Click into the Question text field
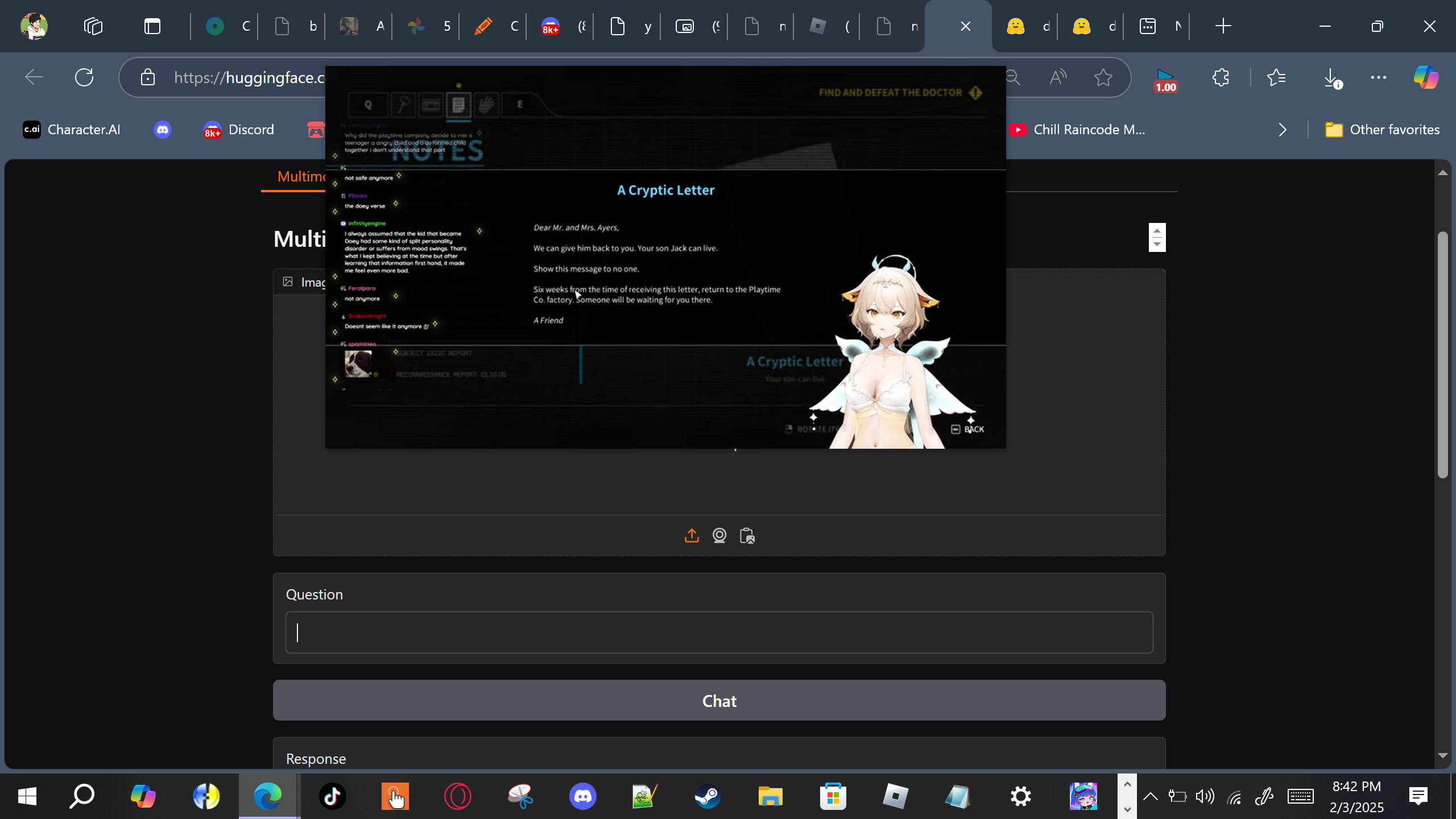The height and width of the screenshot is (819, 1456). click(719, 632)
